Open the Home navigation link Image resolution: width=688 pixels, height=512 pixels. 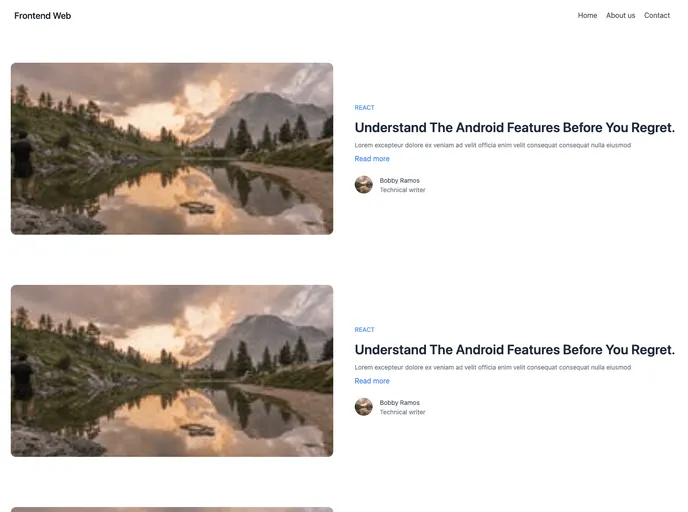coord(587,16)
